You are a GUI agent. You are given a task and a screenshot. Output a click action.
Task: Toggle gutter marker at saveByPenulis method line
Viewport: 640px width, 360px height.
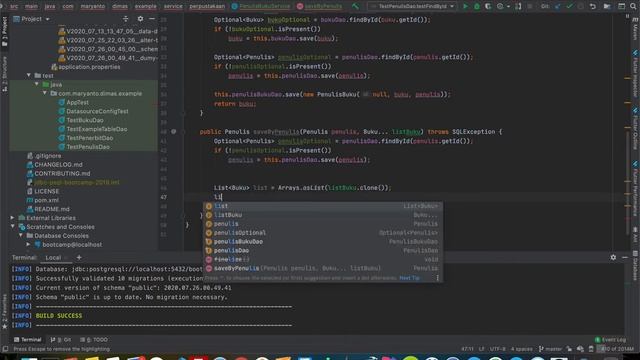tap(173, 131)
